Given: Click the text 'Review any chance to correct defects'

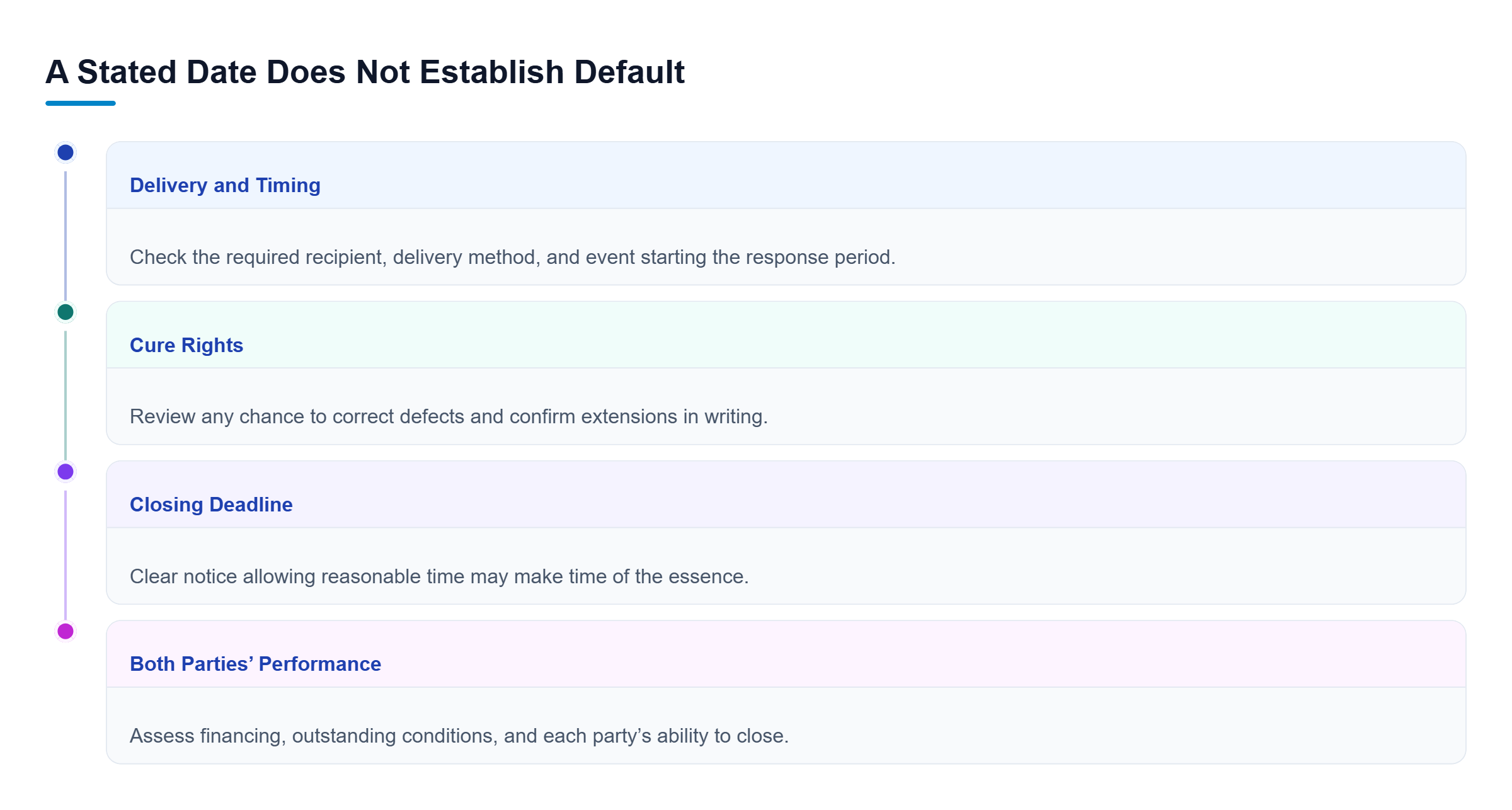Looking at the screenshot, I should coord(297,416).
